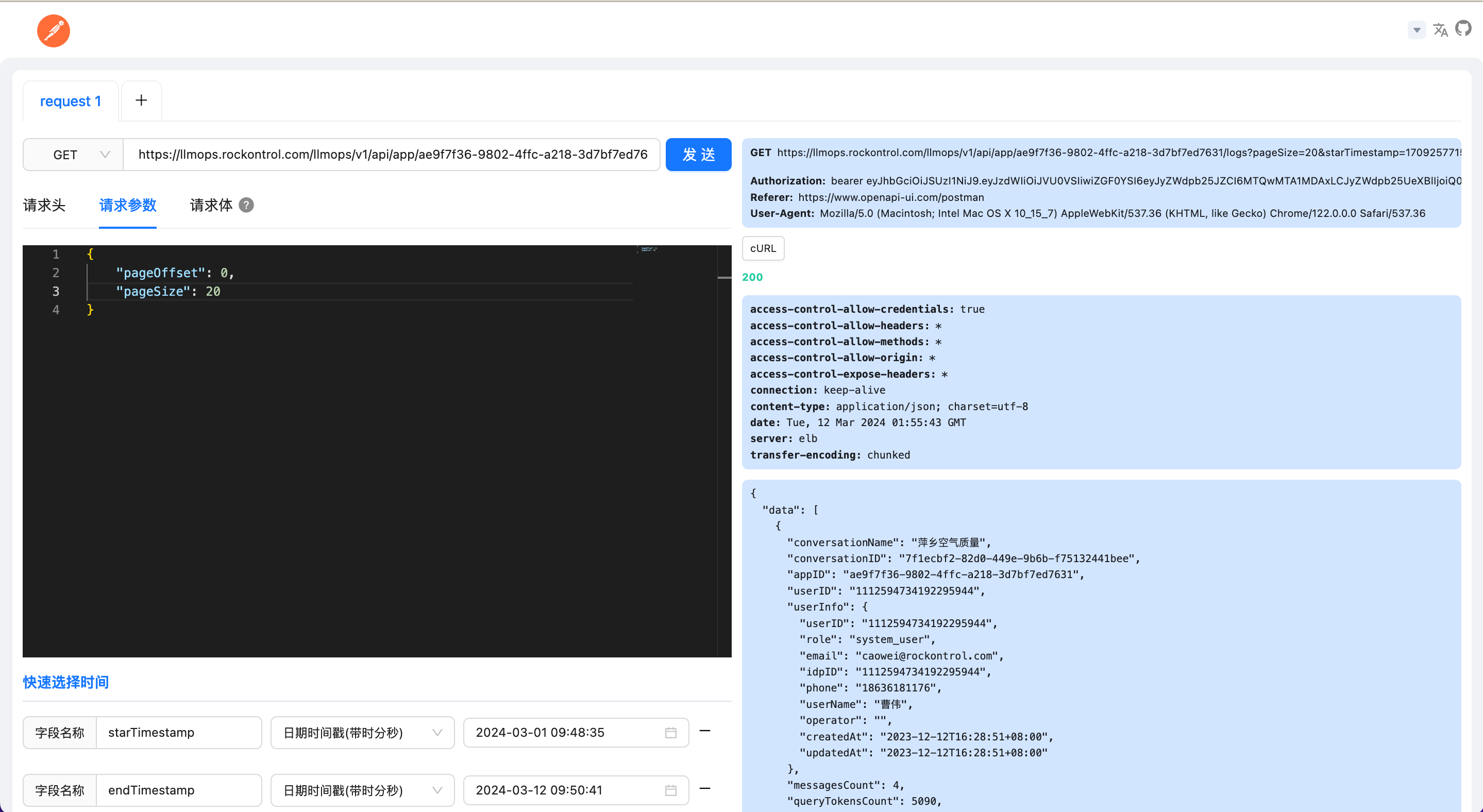Click the language translate icon
This screenshot has height=812, width=1483.
click(x=1440, y=30)
